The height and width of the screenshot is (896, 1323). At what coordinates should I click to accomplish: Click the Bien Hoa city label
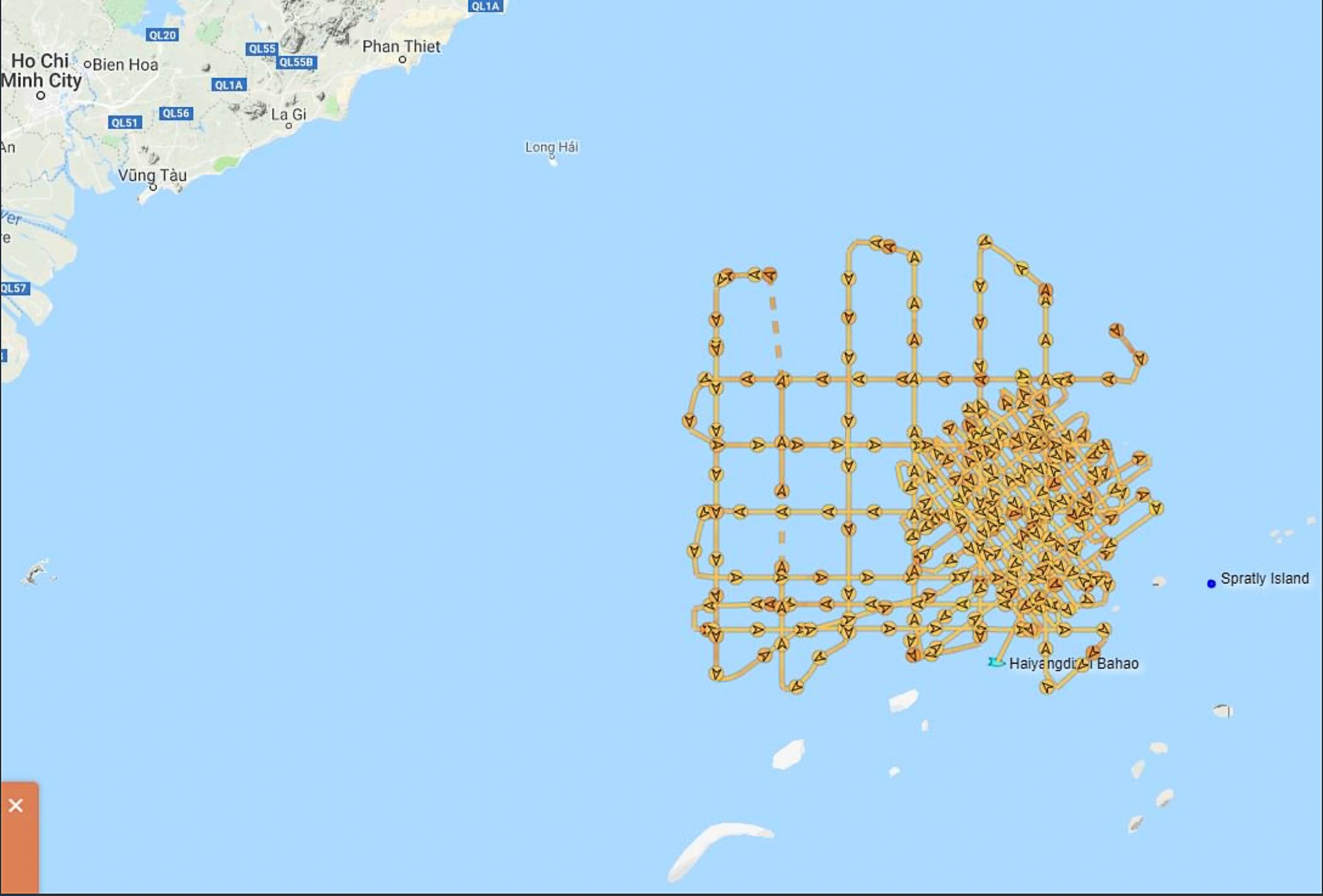tap(125, 65)
